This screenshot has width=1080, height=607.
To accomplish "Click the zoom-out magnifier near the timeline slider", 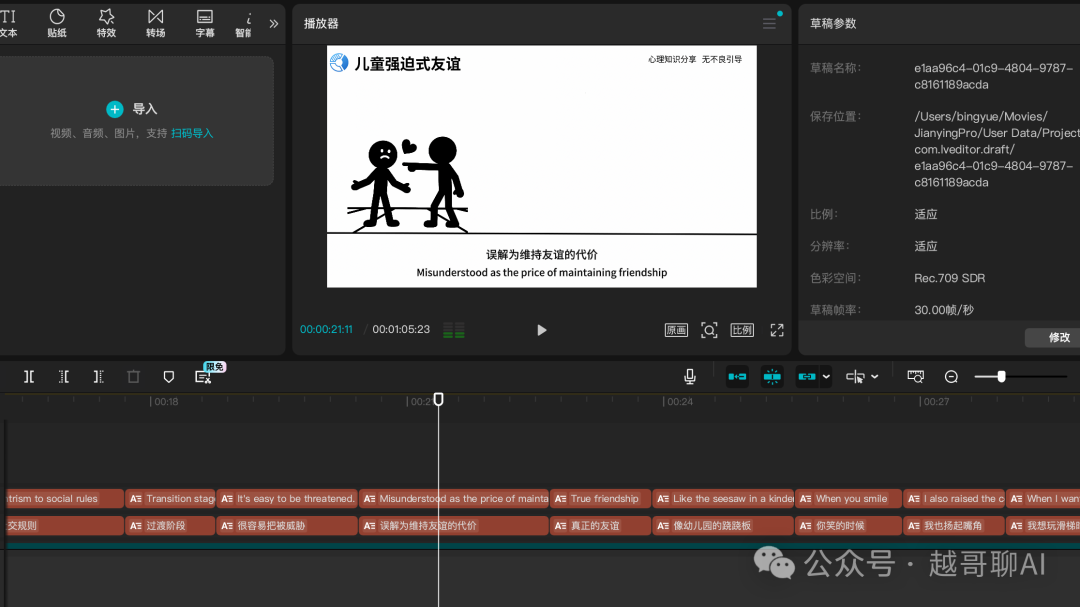I will pos(950,377).
